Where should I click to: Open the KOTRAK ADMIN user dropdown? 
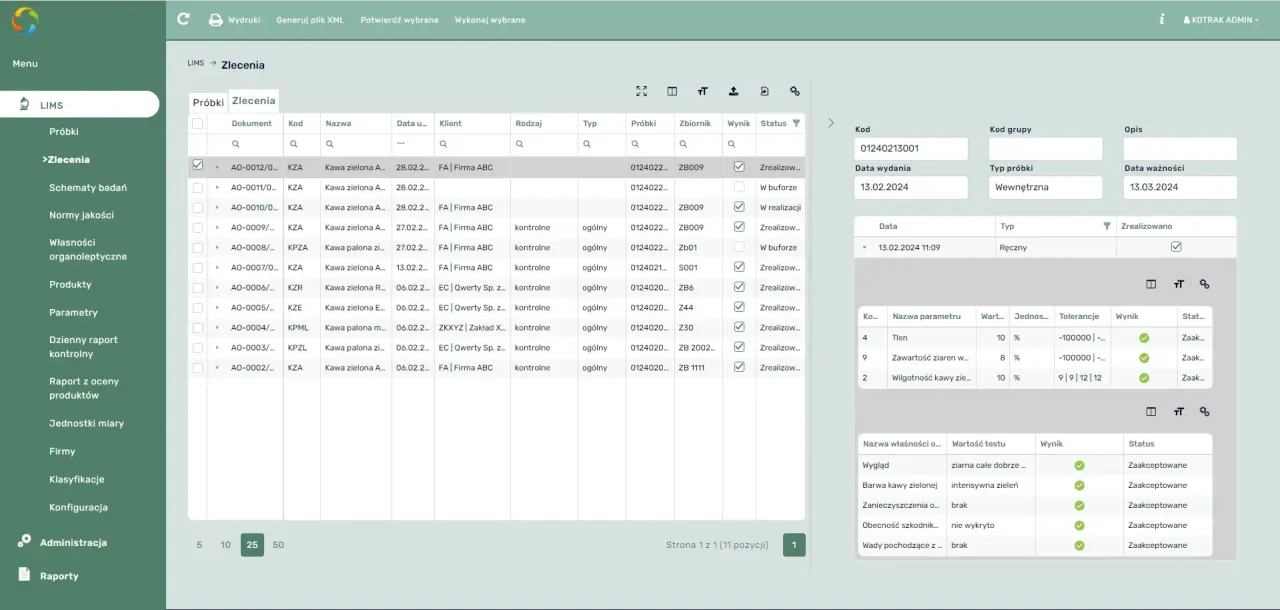coord(1221,20)
